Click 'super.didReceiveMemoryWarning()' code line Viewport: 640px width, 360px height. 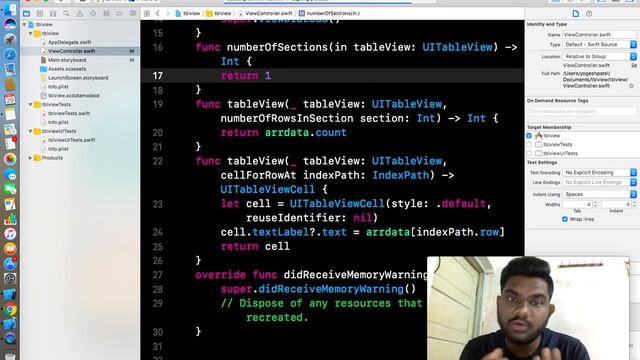[x=318, y=289]
